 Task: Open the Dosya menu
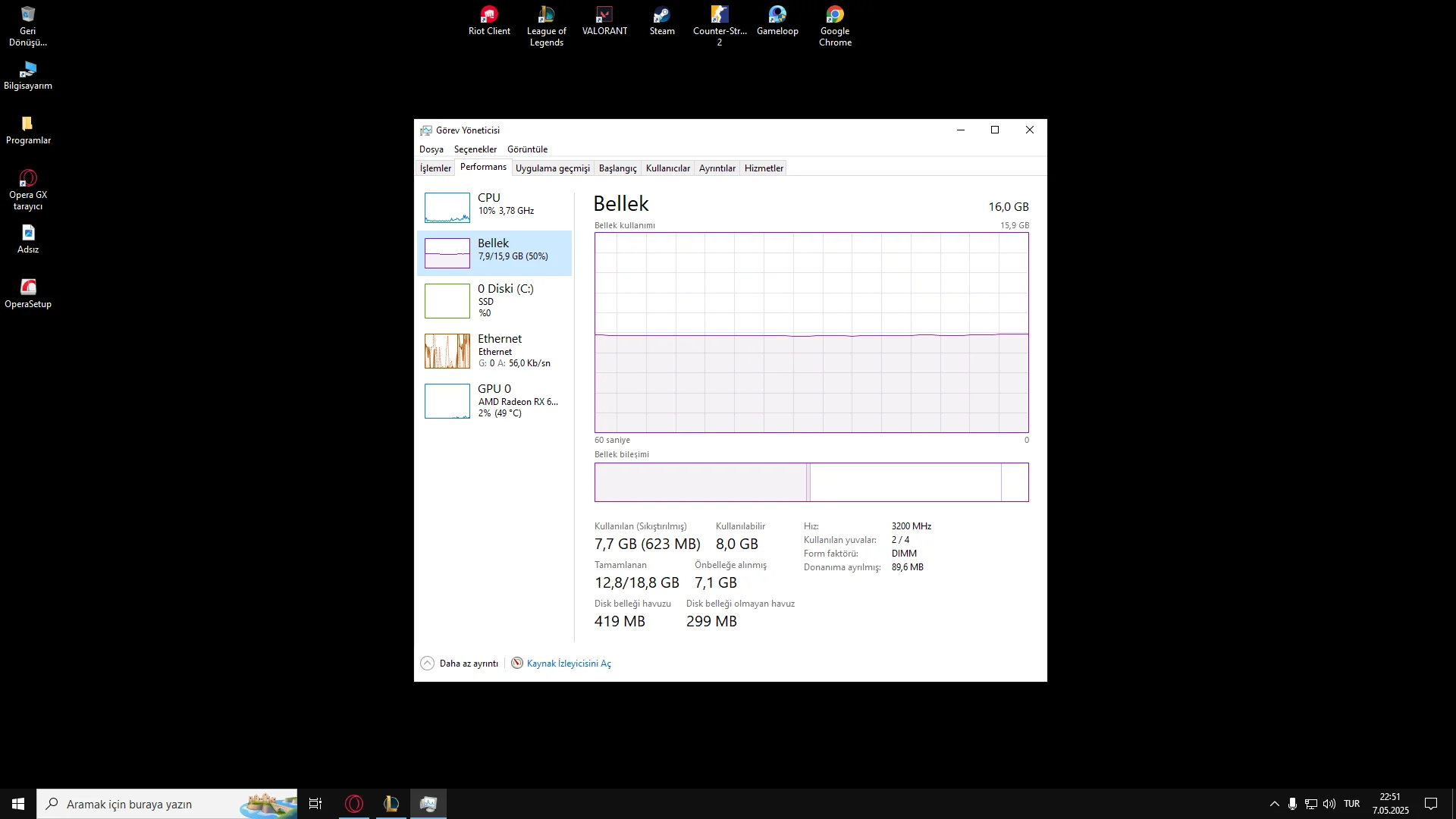(x=431, y=149)
